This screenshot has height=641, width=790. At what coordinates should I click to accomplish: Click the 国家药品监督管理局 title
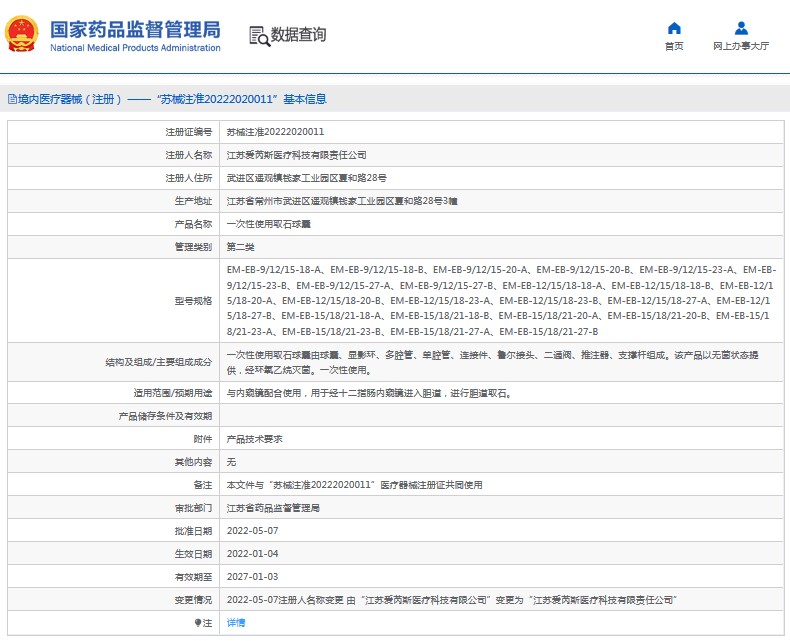coord(135,29)
